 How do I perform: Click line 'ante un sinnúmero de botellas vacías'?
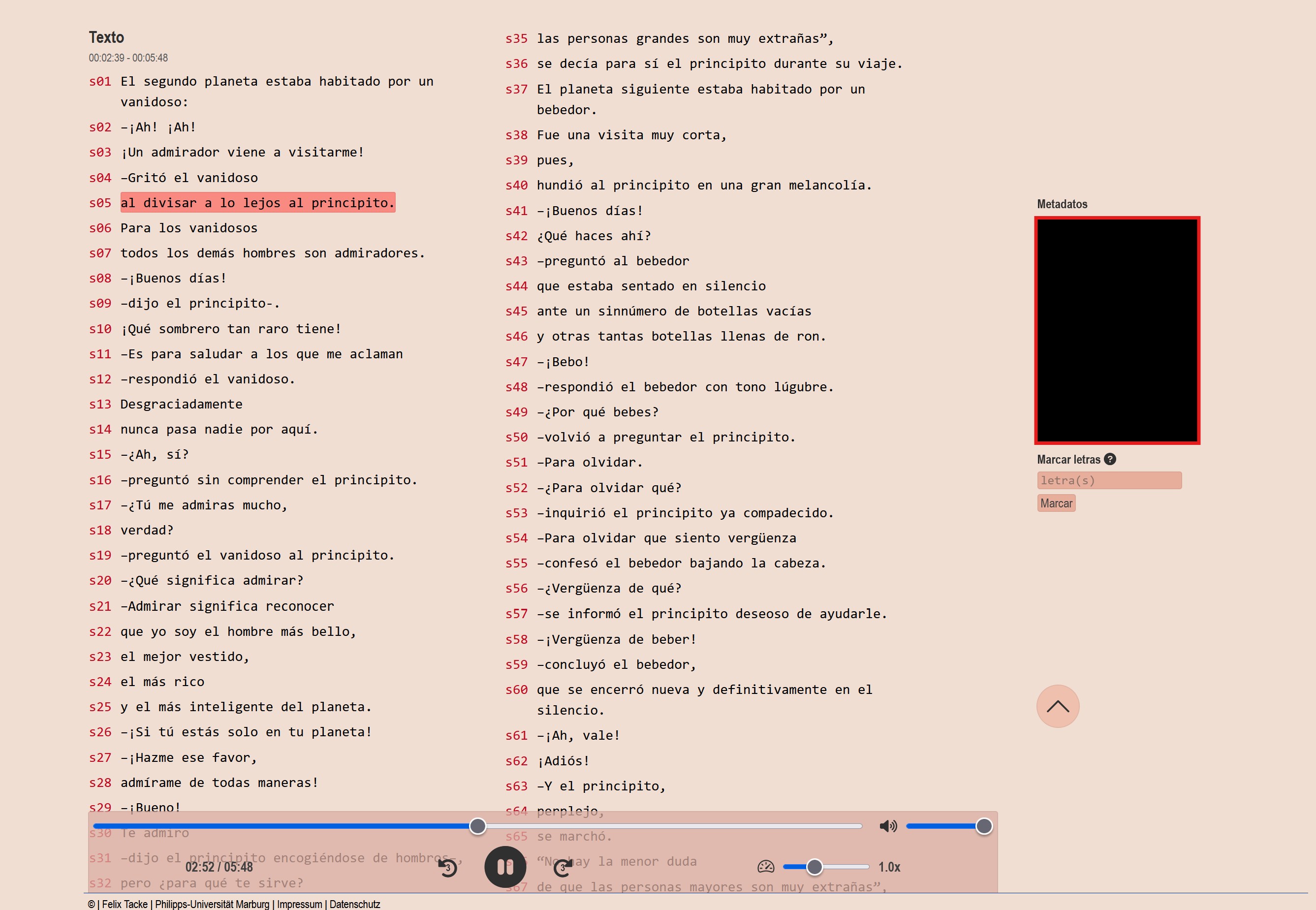(x=674, y=311)
